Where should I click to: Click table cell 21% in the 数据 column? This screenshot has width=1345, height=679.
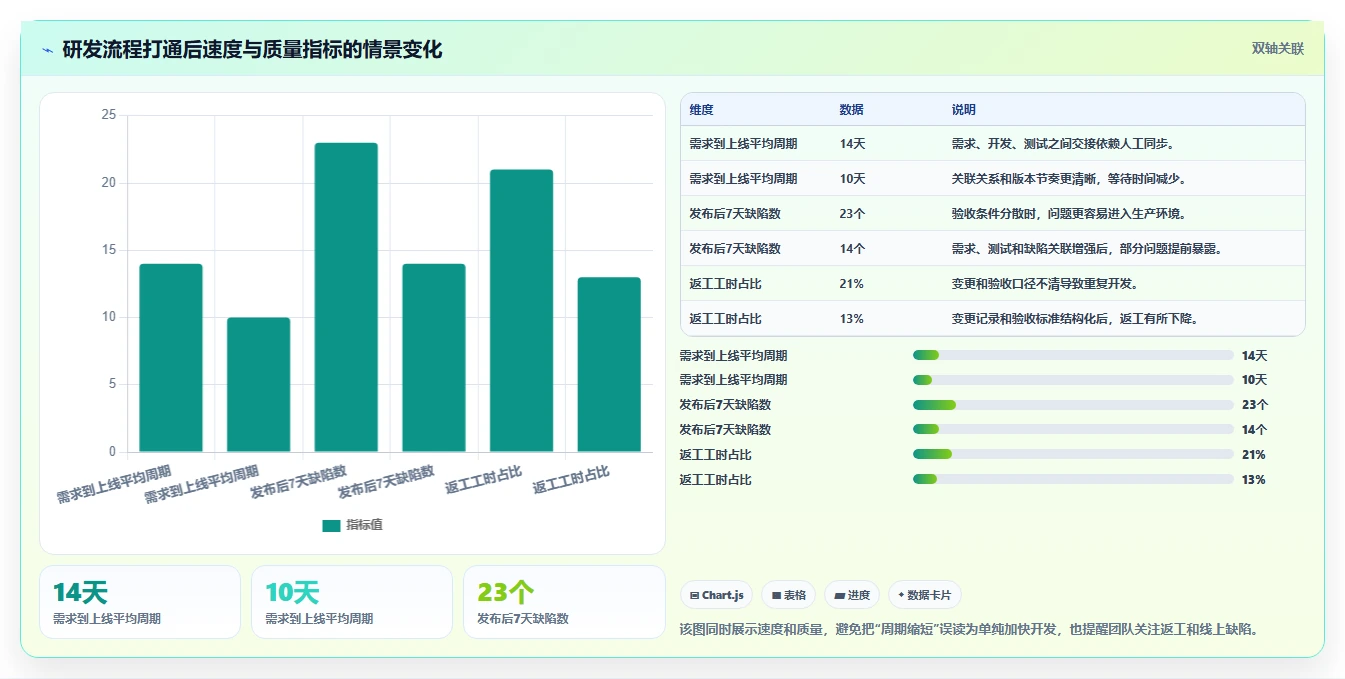(x=852, y=284)
